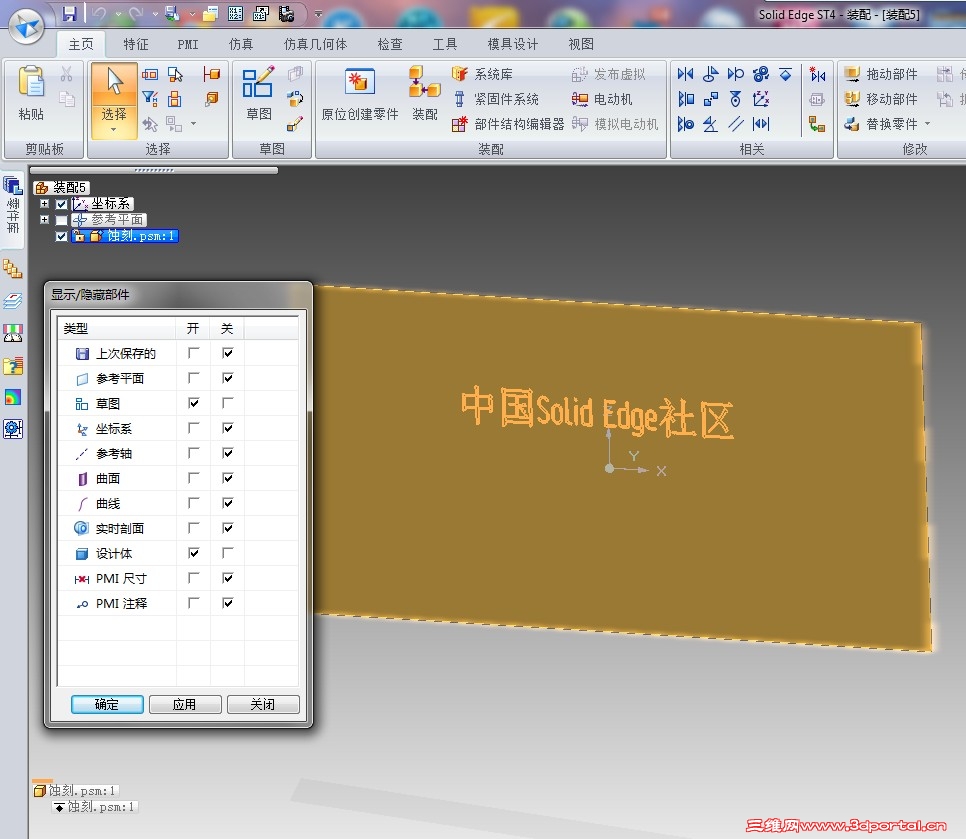Click the Type (类型) column header
The width and height of the screenshot is (966, 839).
click(116, 328)
